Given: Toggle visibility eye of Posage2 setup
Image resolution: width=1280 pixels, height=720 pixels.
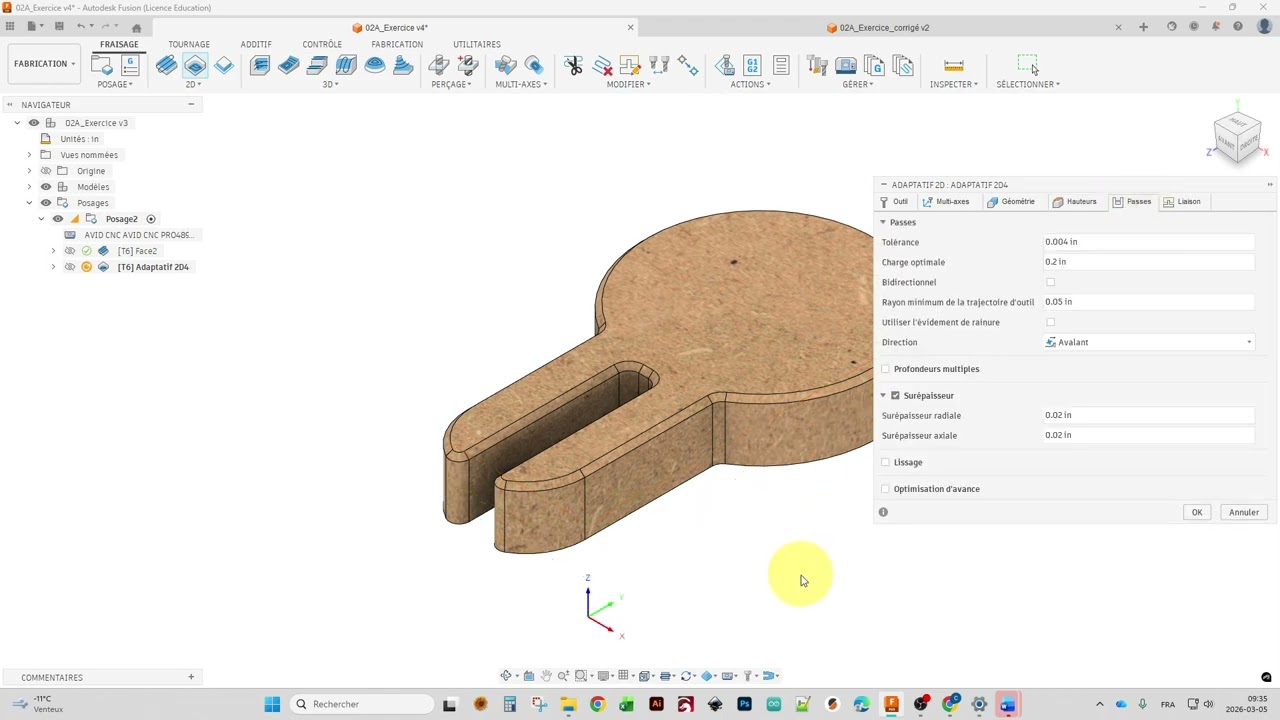Looking at the screenshot, I should coord(57,219).
